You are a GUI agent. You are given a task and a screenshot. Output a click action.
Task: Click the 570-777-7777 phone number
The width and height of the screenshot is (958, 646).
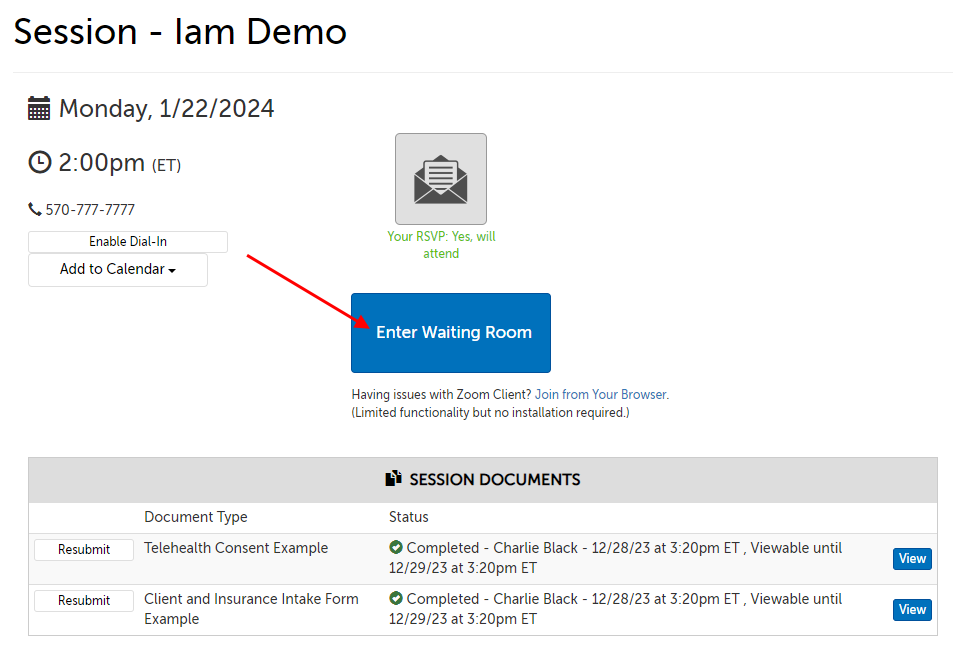[90, 210]
